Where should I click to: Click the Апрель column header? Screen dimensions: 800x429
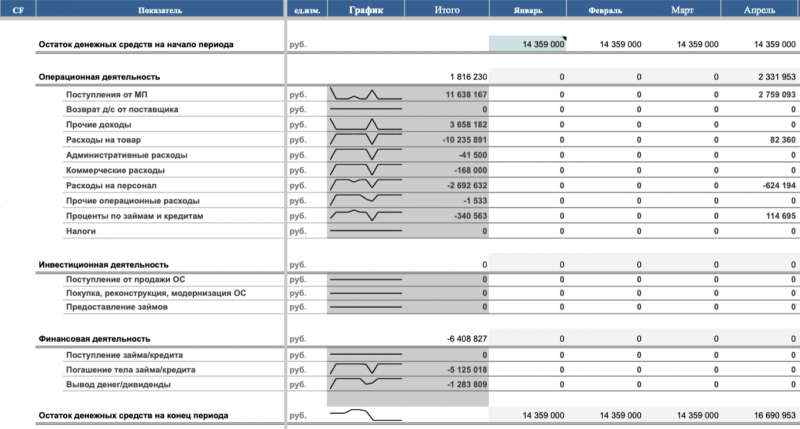coord(760,9)
